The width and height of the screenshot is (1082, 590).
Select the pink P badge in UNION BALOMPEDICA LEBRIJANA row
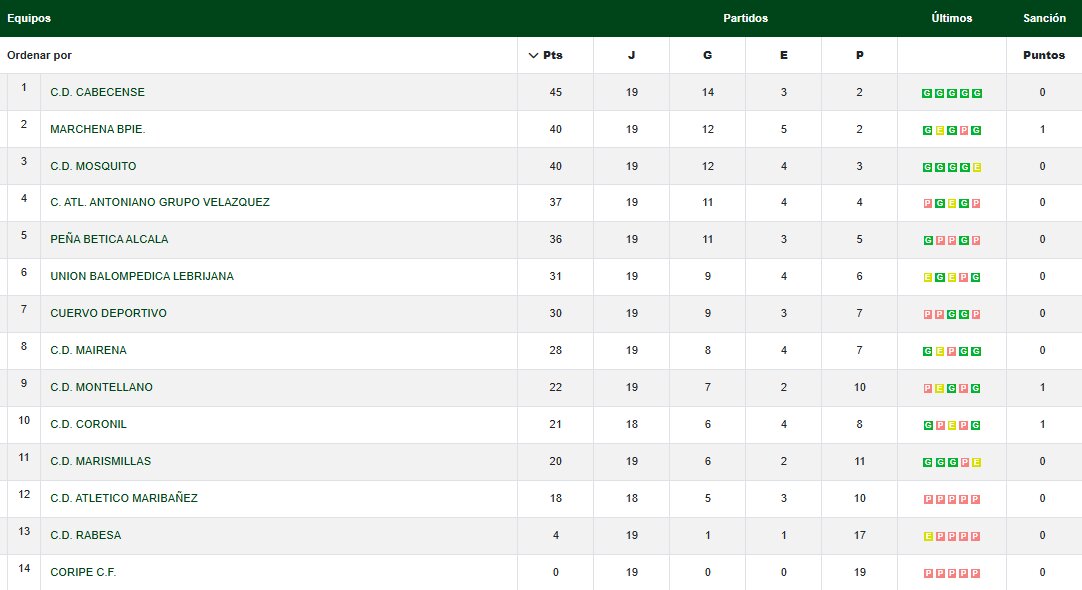pyautogui.click(x=964, y=277)
